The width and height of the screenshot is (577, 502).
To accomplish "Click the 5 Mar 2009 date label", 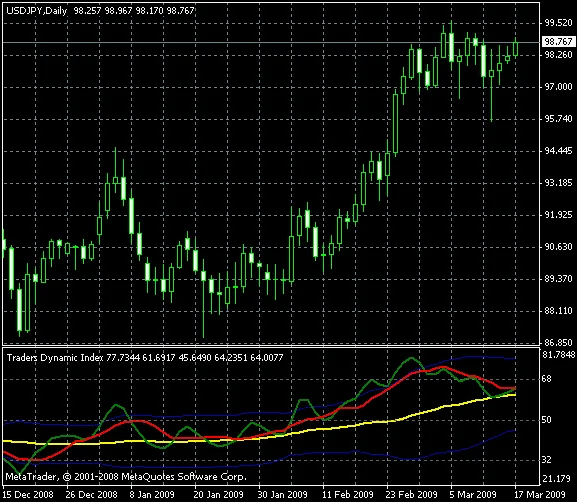I will tap(473, 494).
